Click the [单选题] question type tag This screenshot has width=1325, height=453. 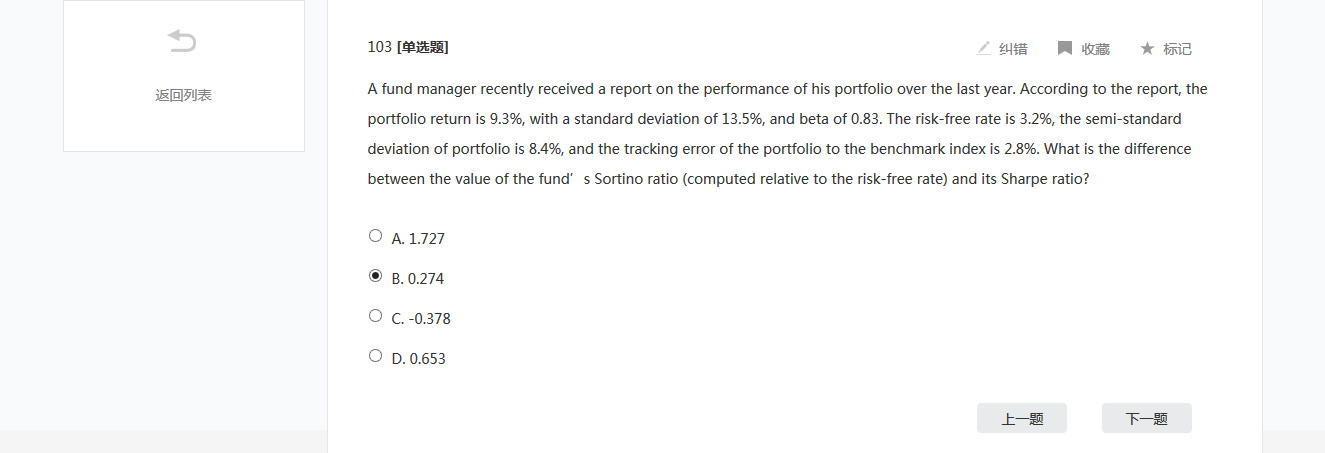422,47
